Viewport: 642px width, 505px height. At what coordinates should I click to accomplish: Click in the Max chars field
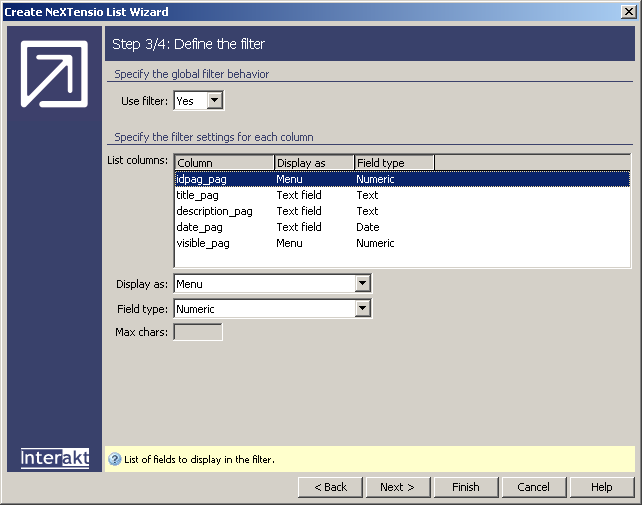198,332
